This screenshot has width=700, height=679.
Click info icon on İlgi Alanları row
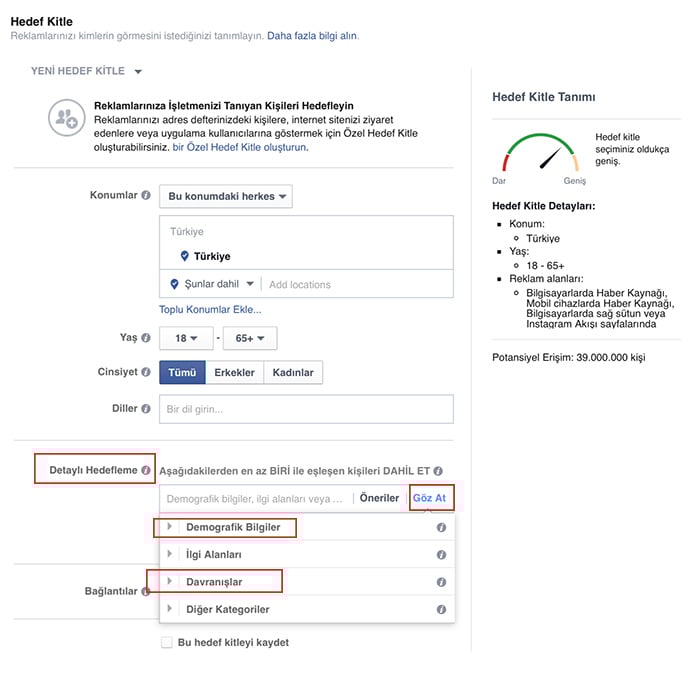point(442,555)
